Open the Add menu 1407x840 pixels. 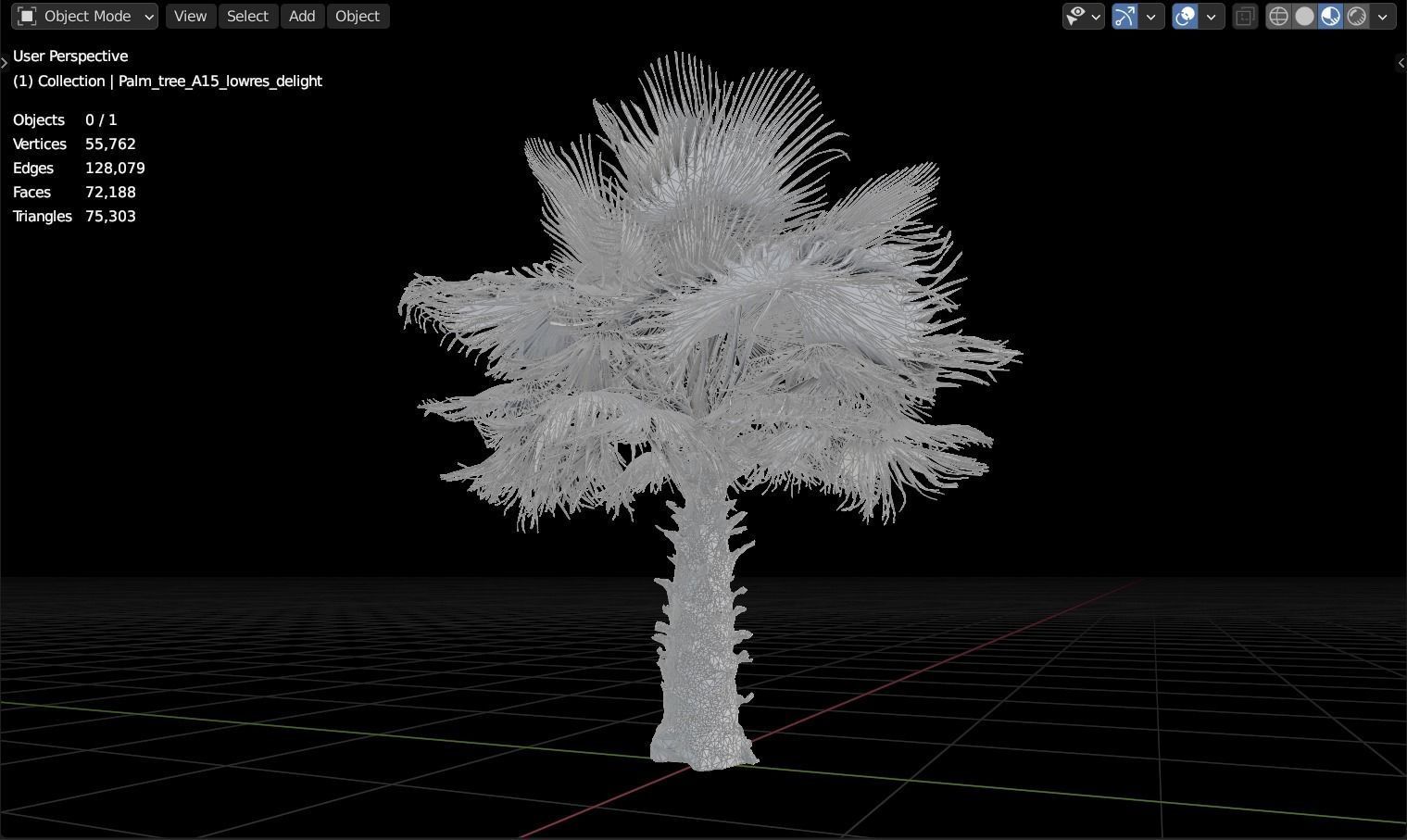(x=302, y=16)
